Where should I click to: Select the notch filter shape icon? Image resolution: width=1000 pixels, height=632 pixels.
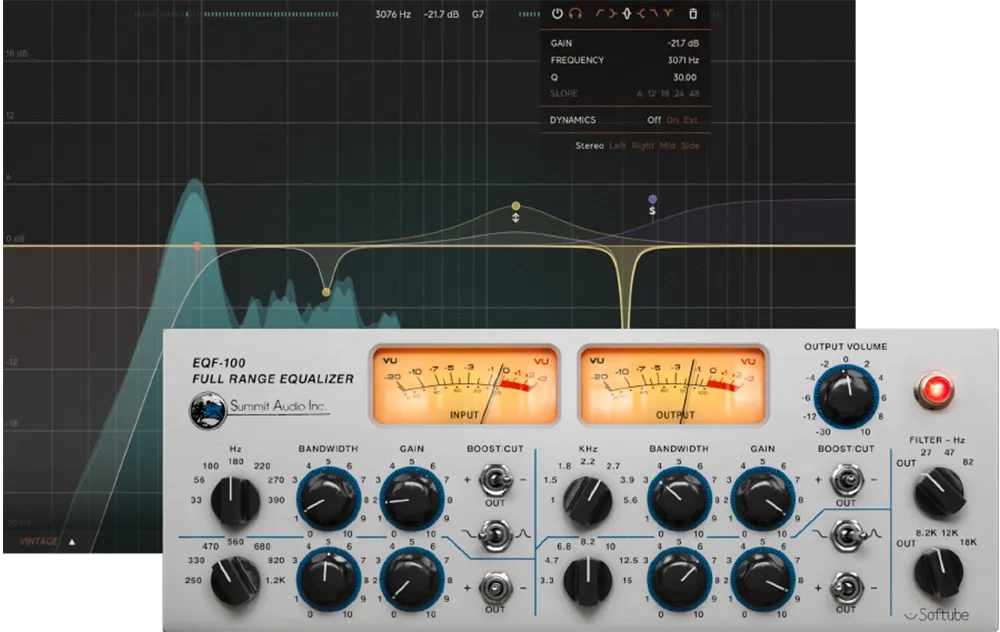pyautogui.click(x=668, y=13)
